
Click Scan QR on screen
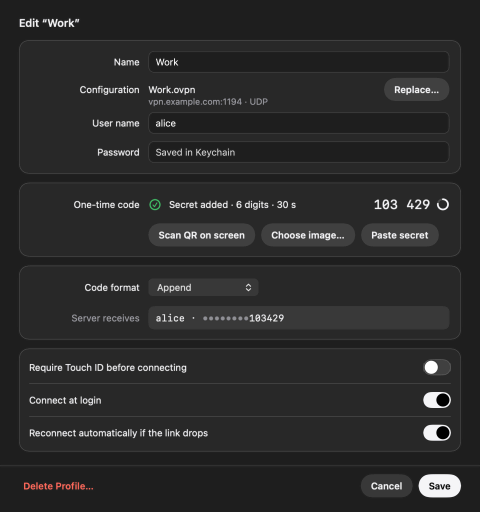point(202,235)
